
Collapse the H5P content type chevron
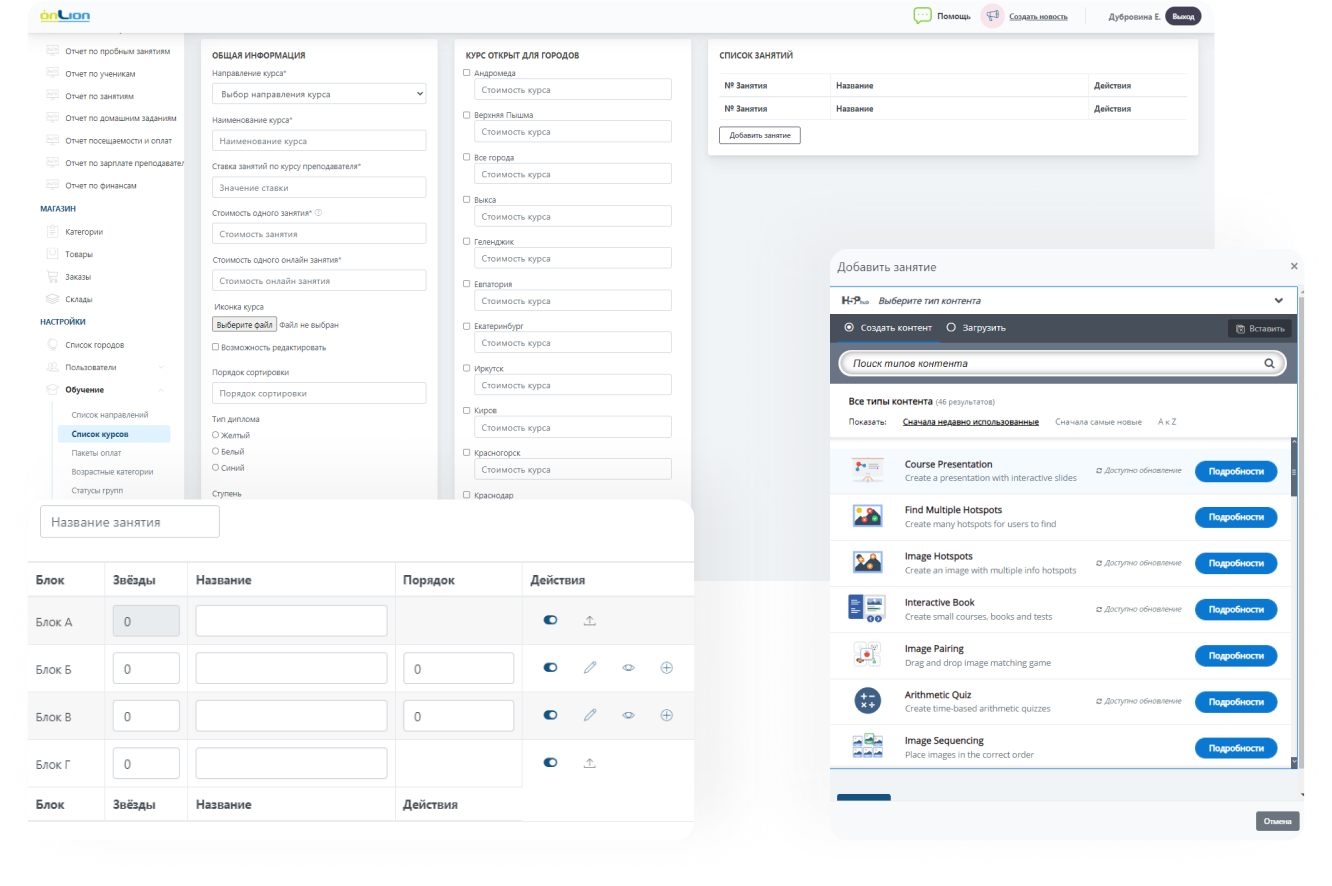point(1278,300)
